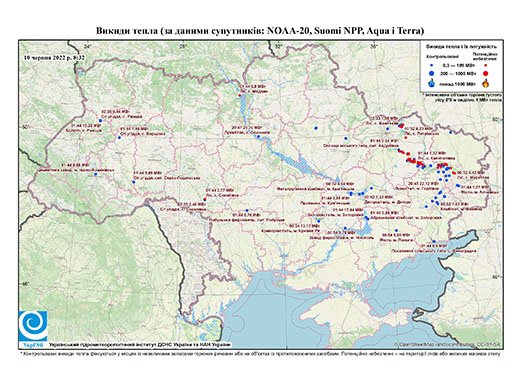Click the red marker near Kyiv reservoir
Image resolution: width=520 pixels, height=368 pixels.
click(239, 96)
